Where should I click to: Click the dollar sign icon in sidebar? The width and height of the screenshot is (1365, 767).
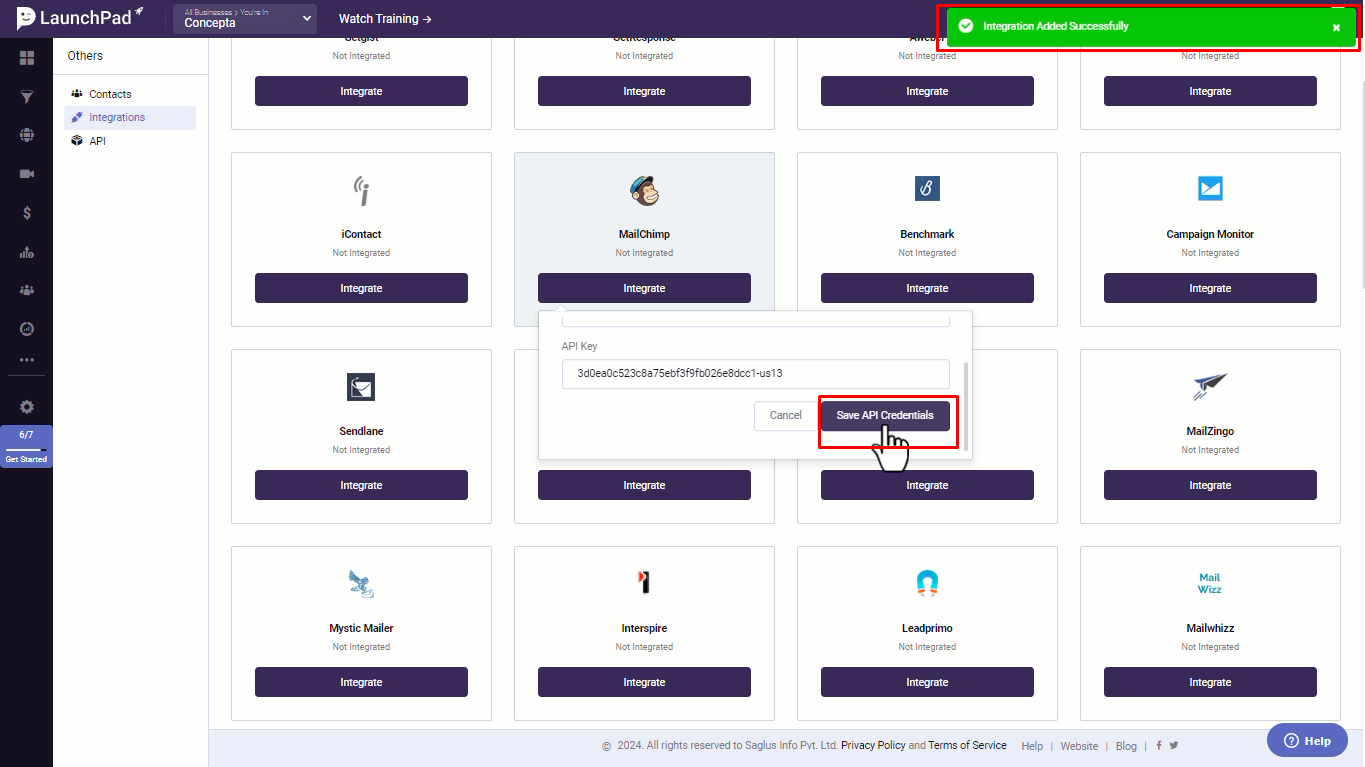[x=27, y=213]
